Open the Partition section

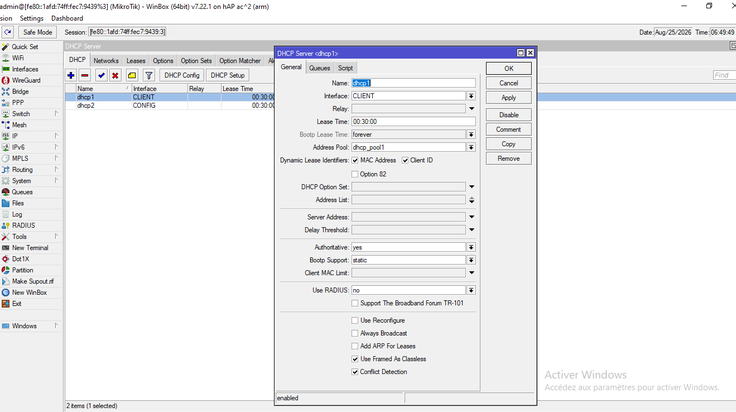point(23,270)
